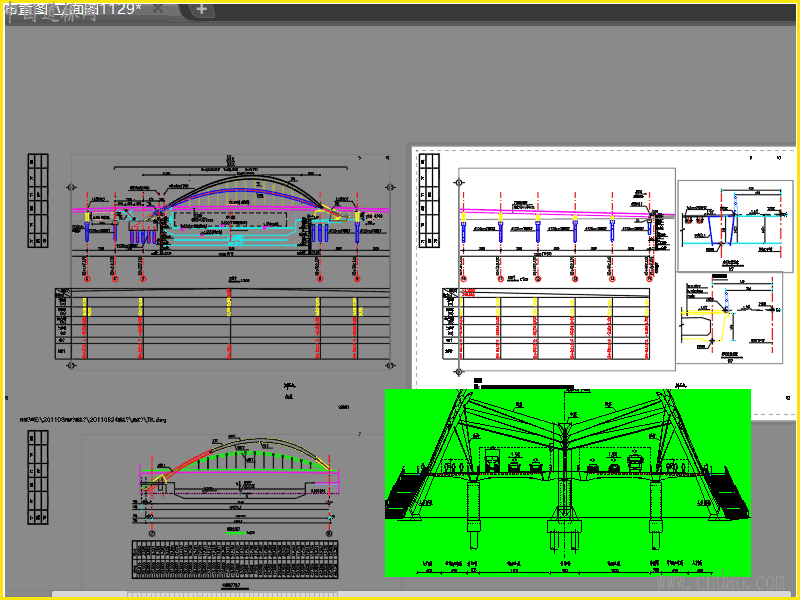
Task: Click the title block left of the large arch elevation
Action: (x=37, y=201)
